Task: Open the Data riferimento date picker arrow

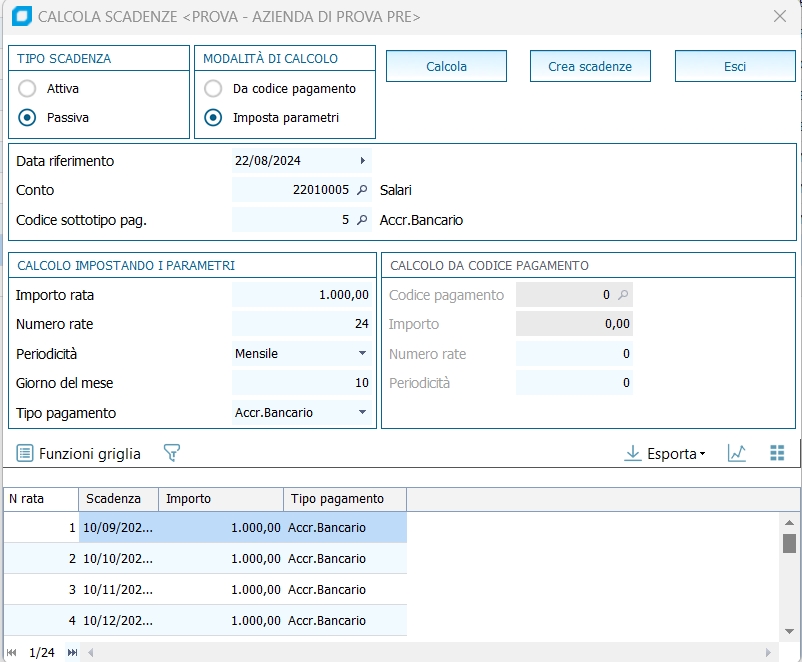Action: pyautogui.click(x=362, y=160)
